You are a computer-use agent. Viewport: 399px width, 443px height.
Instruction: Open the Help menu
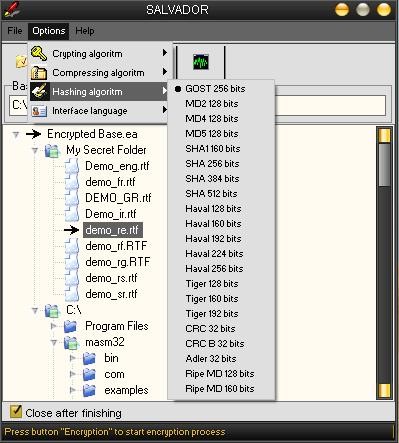(85, 31)
